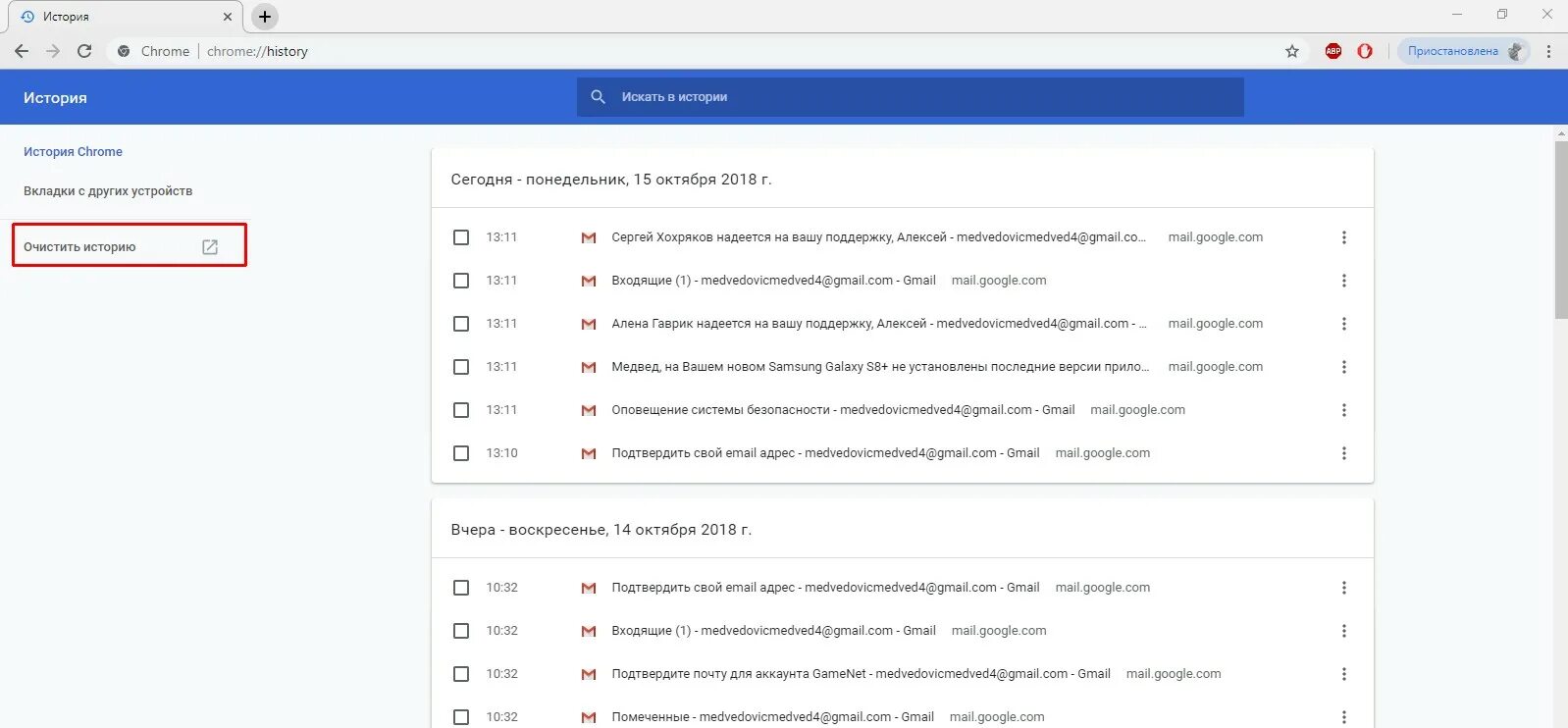
Task: Click the Приостановлена profile button
Action: click(1463, 51)
